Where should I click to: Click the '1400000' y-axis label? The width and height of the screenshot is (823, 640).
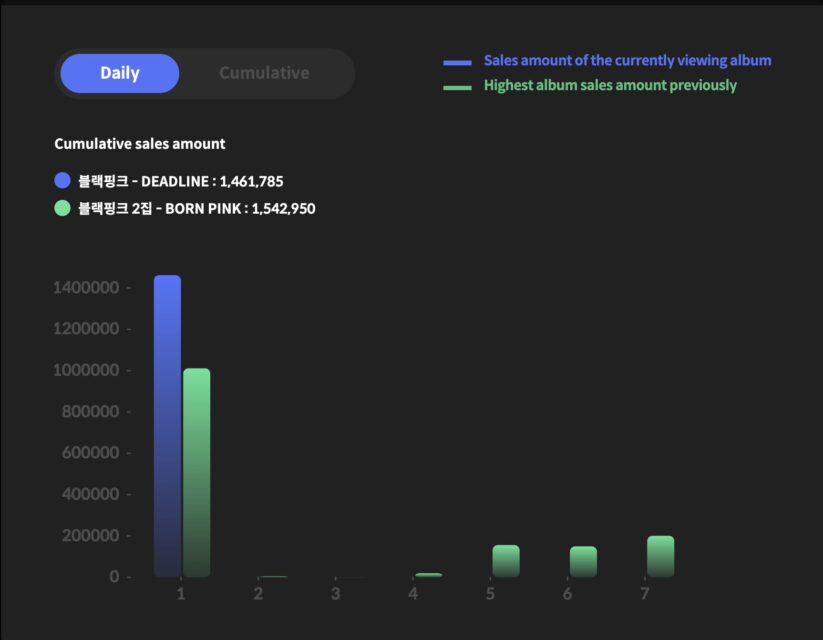click(x=86, y=286)
